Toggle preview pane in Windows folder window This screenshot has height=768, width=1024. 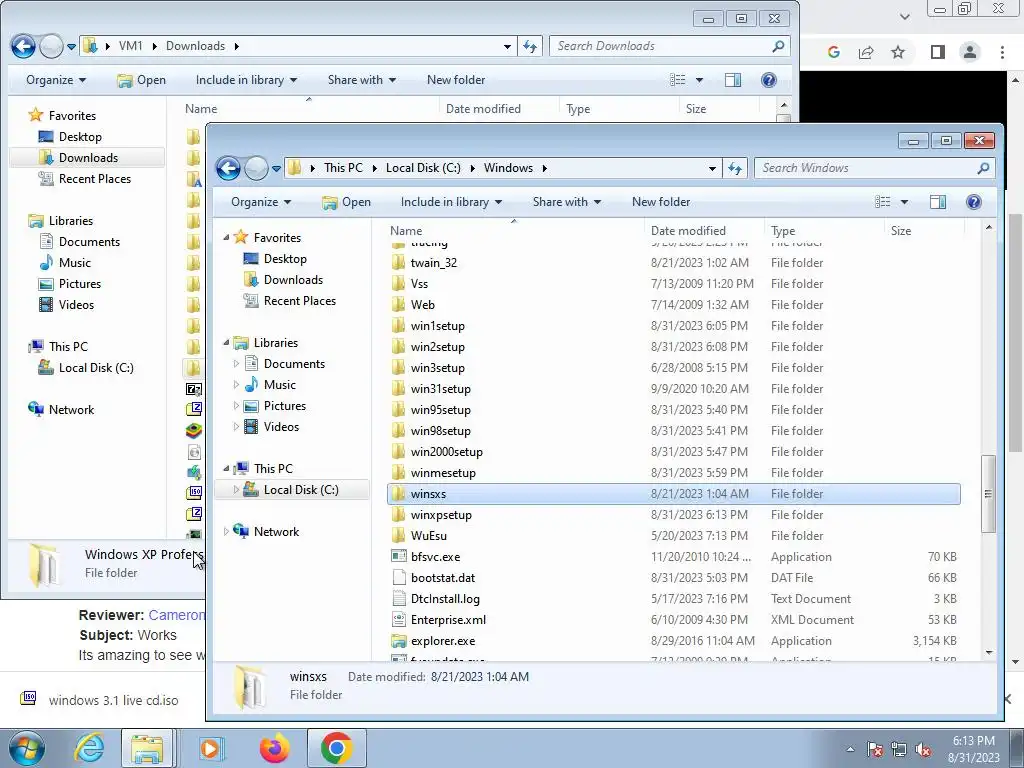point(938,202)
